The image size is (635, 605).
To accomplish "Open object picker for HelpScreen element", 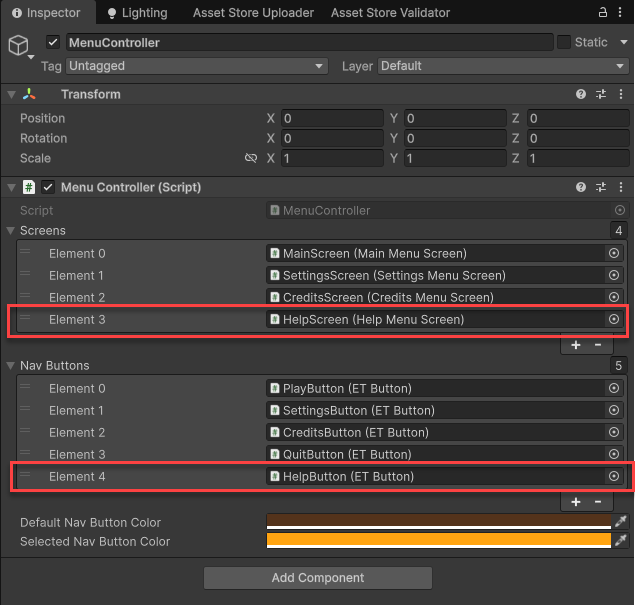I will tap(614, 319).
